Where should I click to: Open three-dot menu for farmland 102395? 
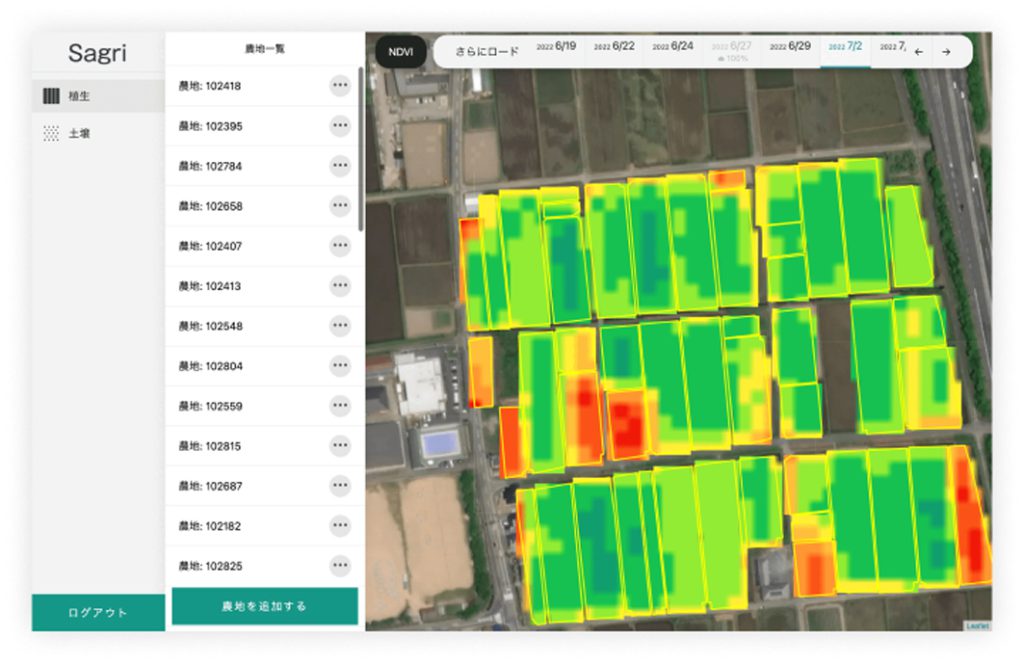coord(340,125)
